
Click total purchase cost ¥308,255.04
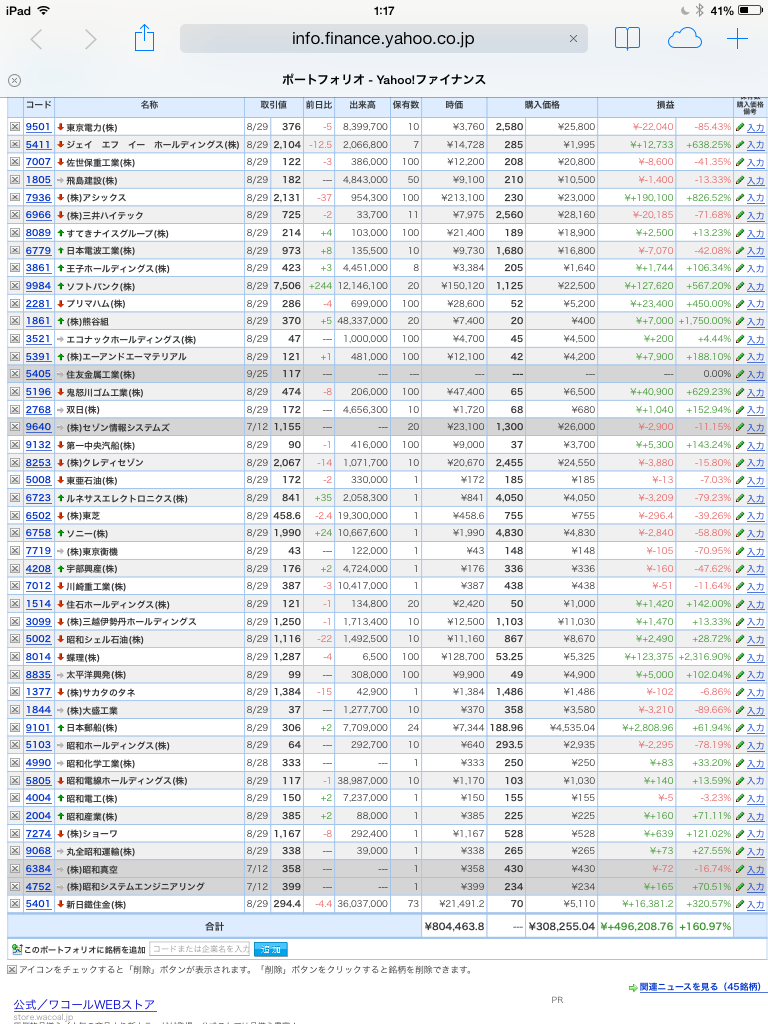[x=562, y=926]
